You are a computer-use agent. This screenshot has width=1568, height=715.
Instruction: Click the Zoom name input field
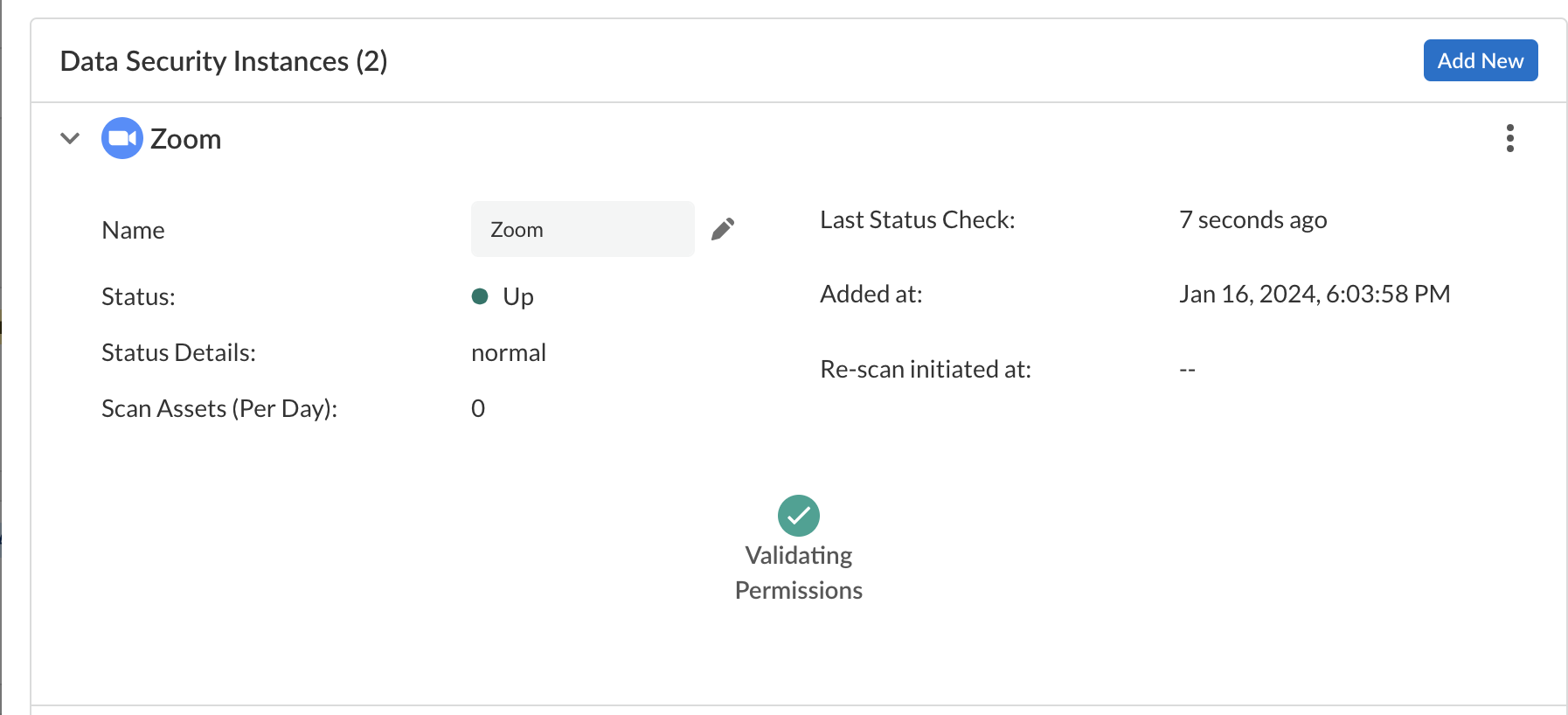tap(582, 229)
